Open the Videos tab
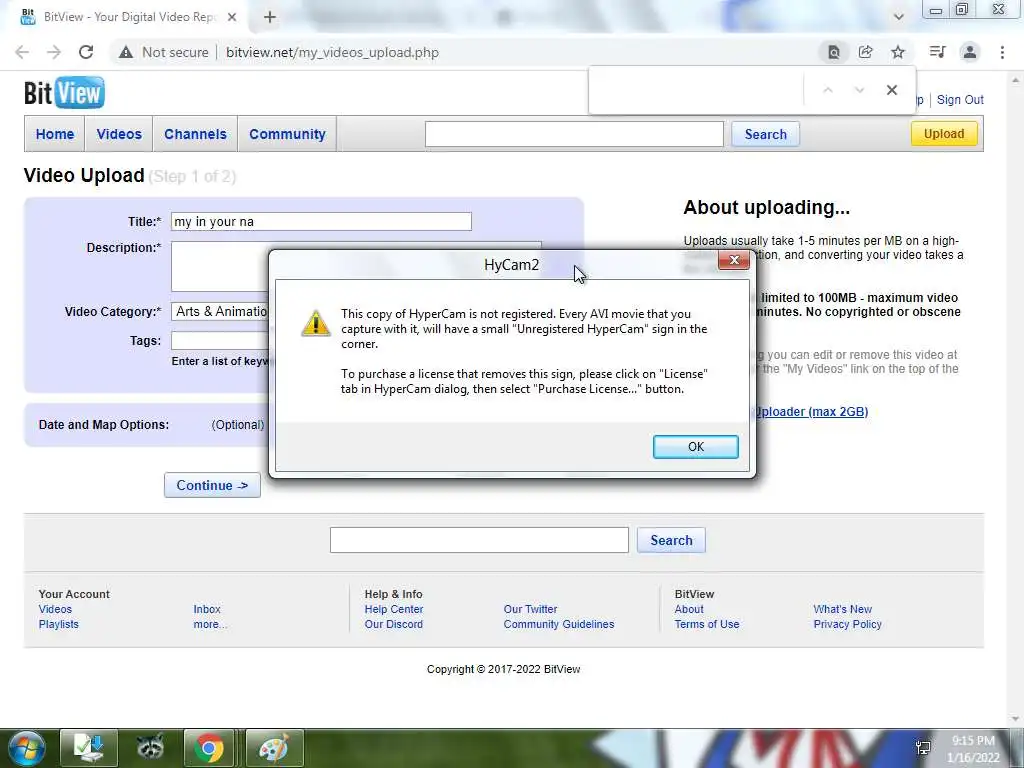This screenshot has height=768, width=1024. tap(119, 134)
